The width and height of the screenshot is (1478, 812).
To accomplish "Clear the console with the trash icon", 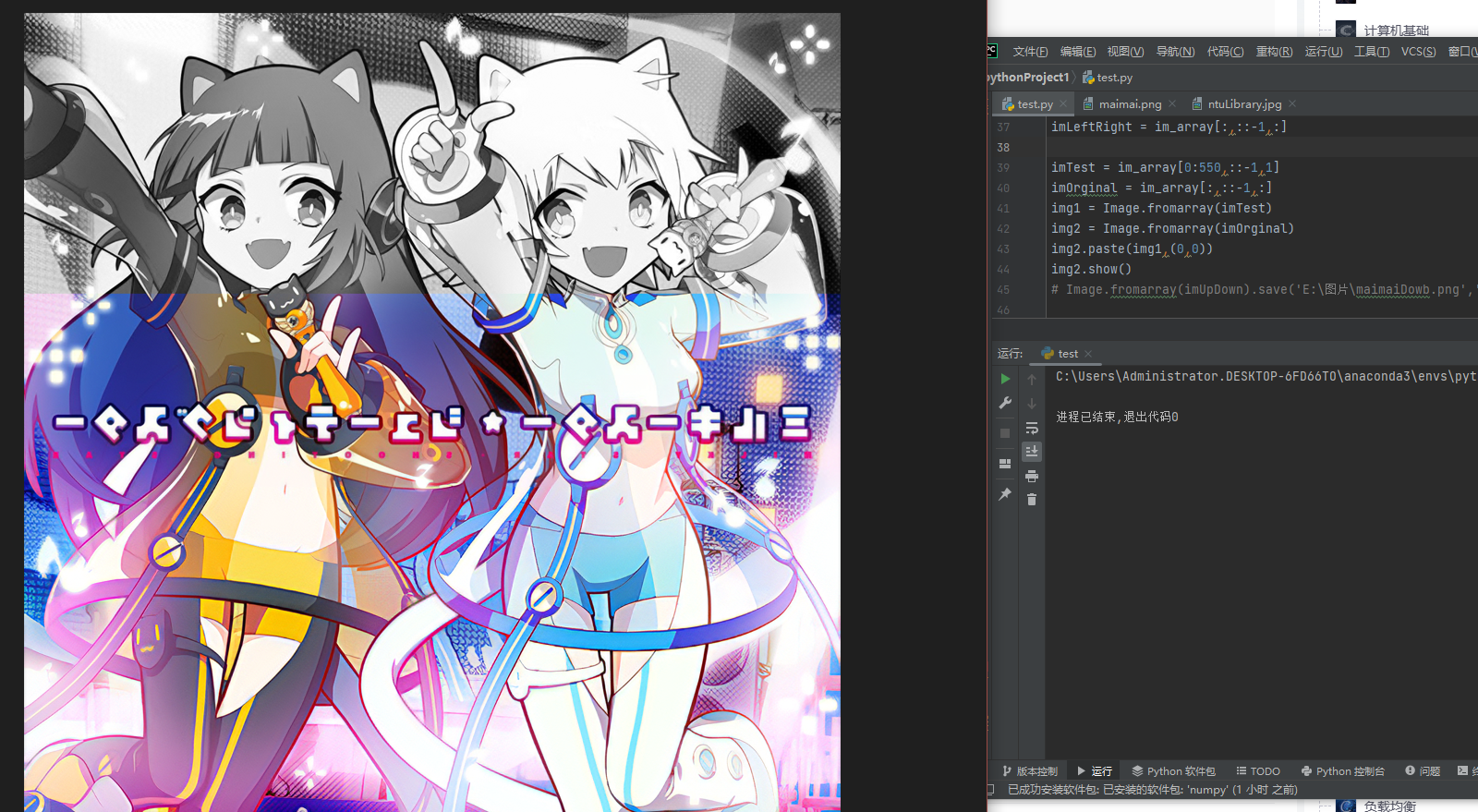I will [x=1032, y=500].
